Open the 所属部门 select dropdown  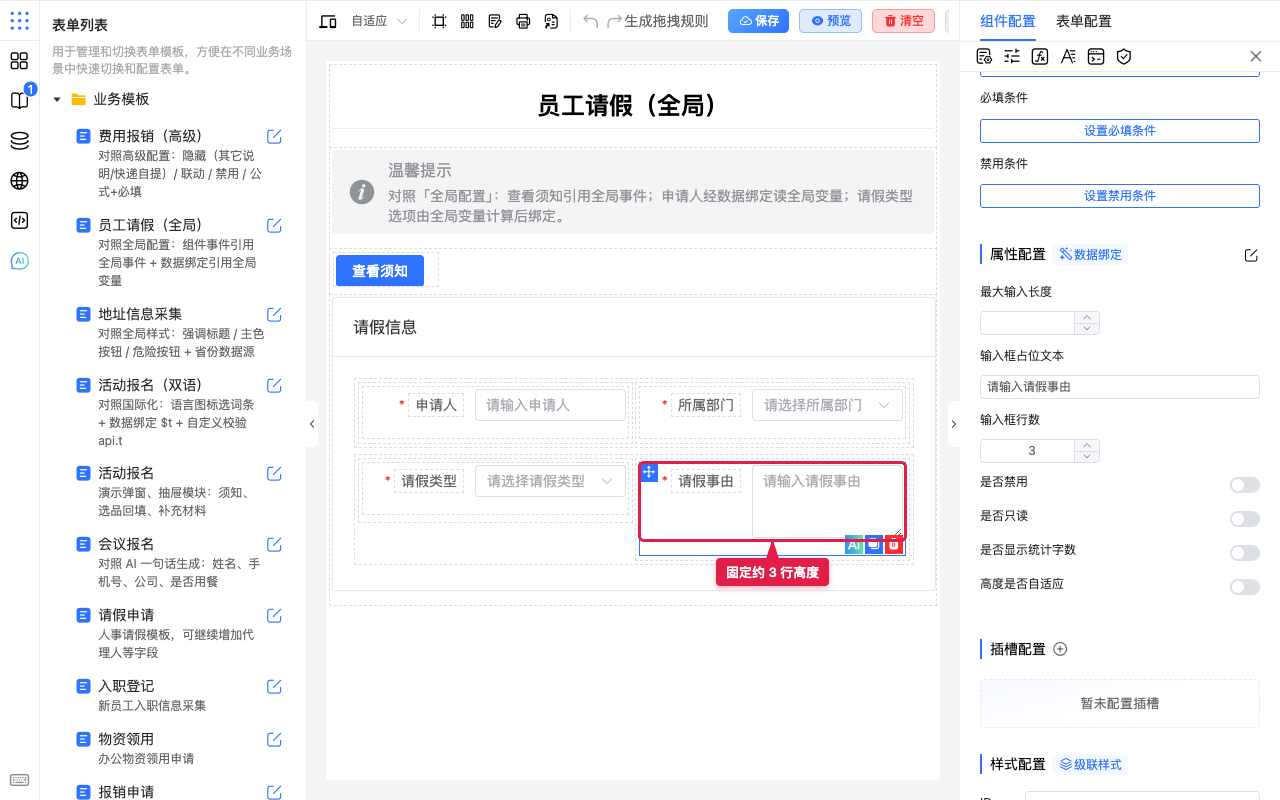[827, 405]
